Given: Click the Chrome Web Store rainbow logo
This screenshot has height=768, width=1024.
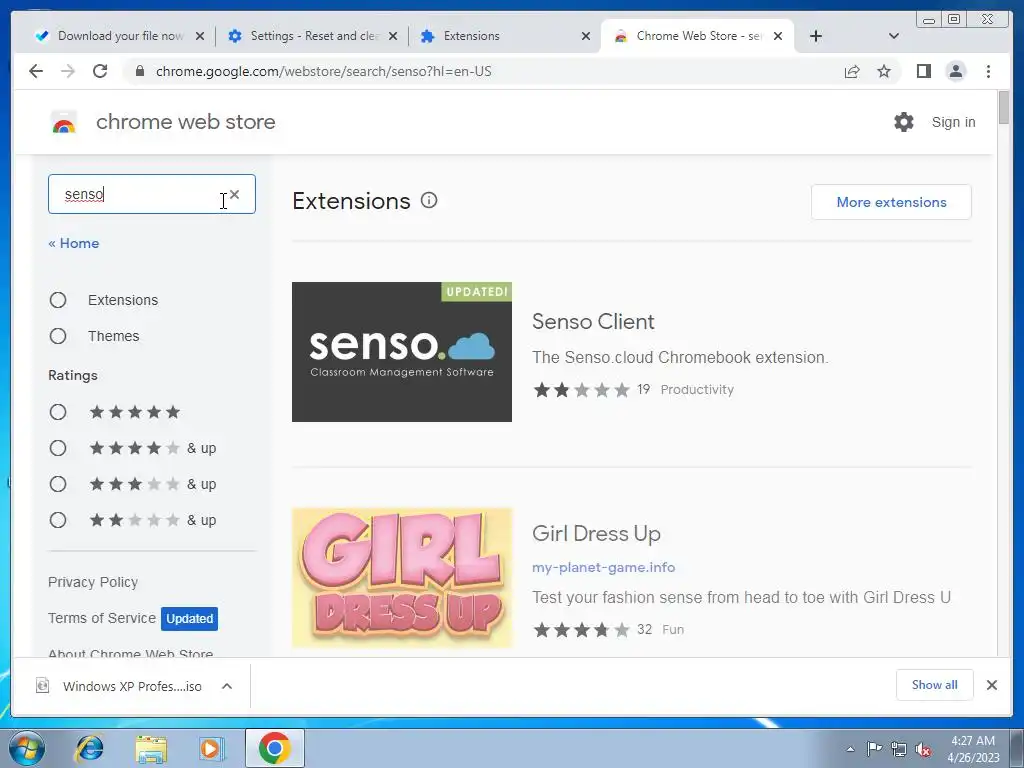Looking at the screenshot, I should (x=64, y=122).
